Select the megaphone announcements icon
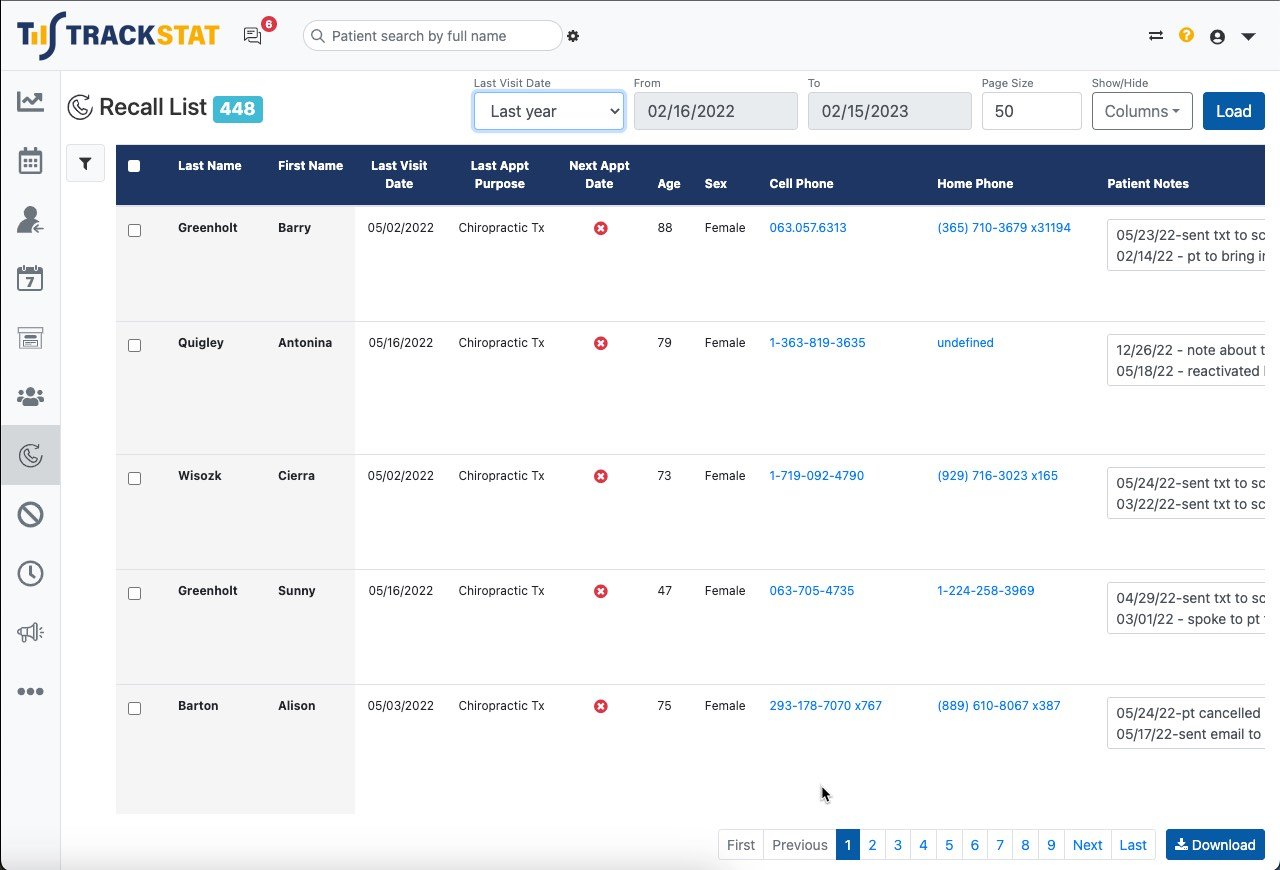 30,632
